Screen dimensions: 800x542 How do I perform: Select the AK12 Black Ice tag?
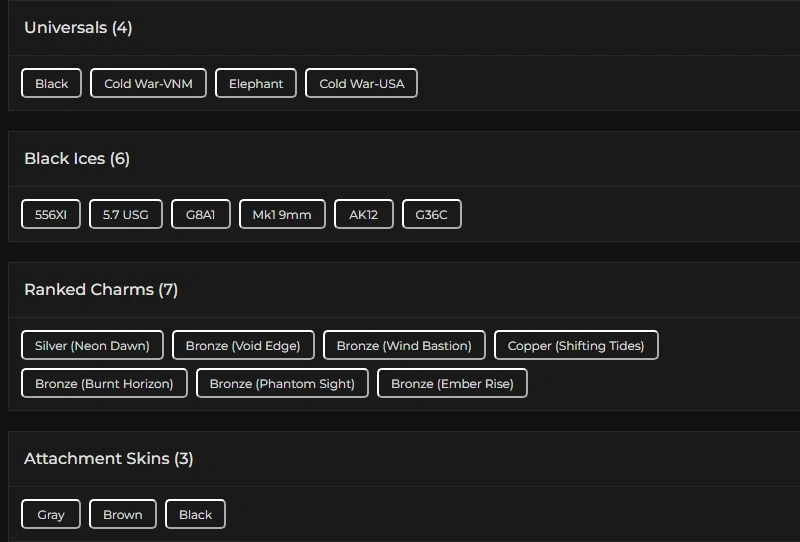click(364, 215)
